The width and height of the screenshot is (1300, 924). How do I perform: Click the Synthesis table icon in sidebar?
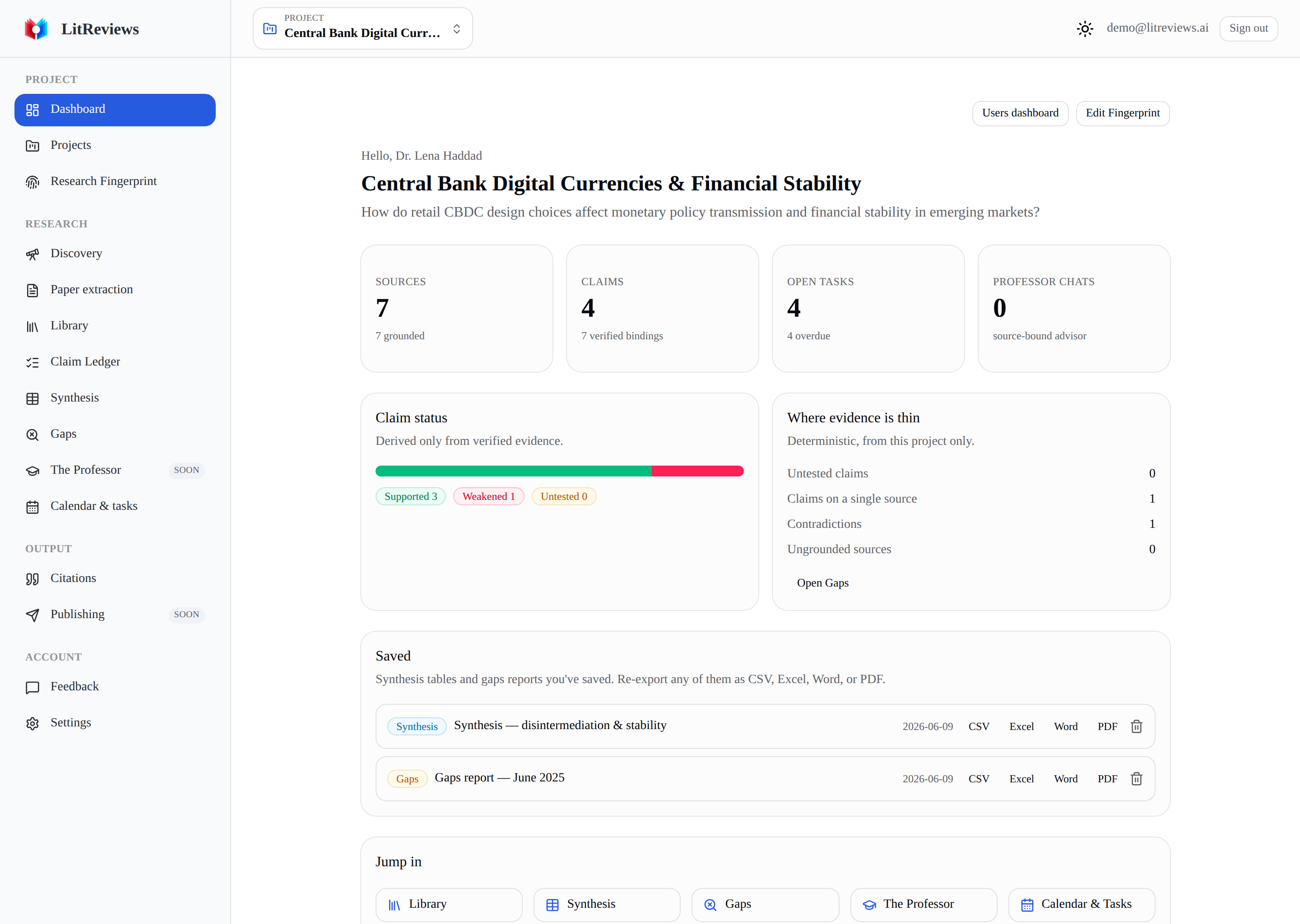[x=32, y=399]
